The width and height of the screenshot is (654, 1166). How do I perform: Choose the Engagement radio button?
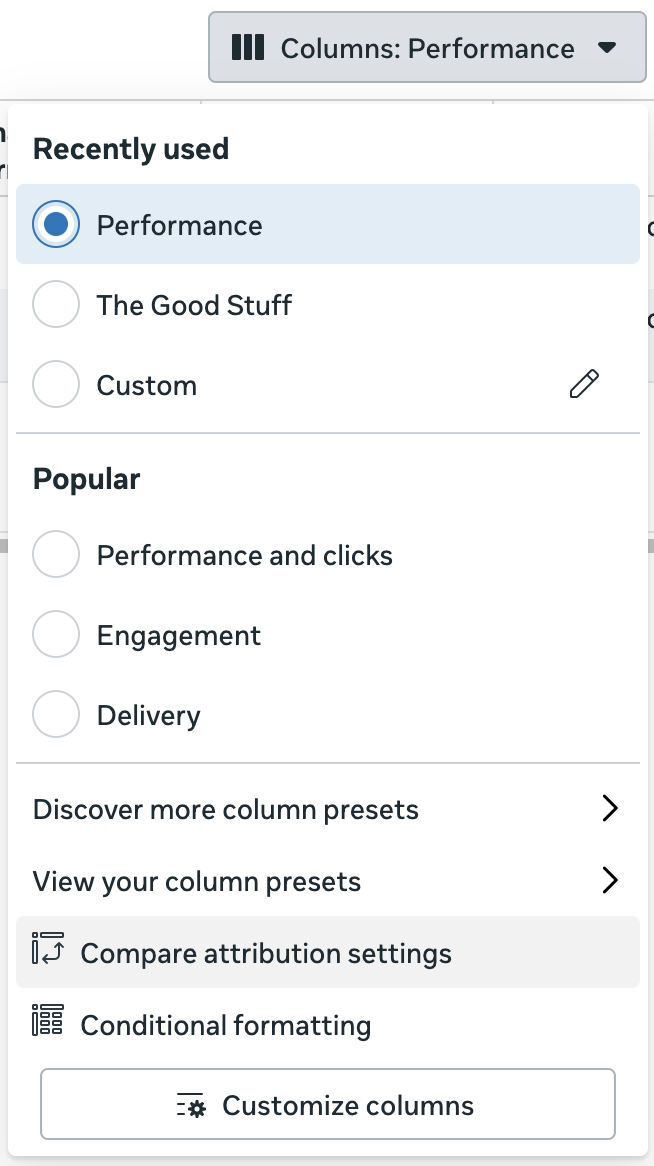point(56,635)
